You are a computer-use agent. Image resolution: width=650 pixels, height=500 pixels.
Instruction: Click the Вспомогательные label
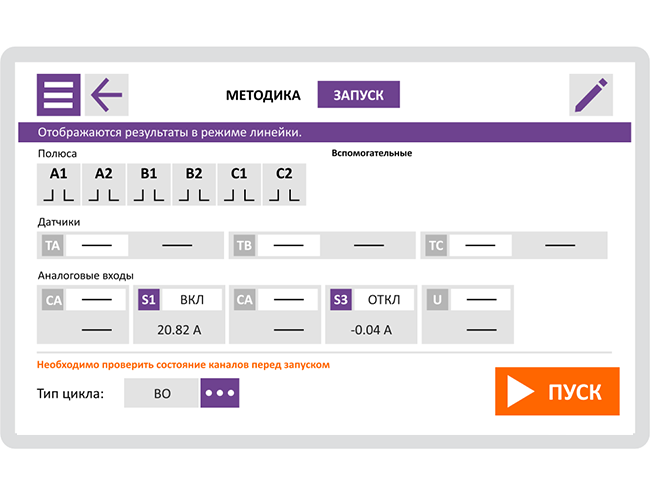[x=371, y=153]
